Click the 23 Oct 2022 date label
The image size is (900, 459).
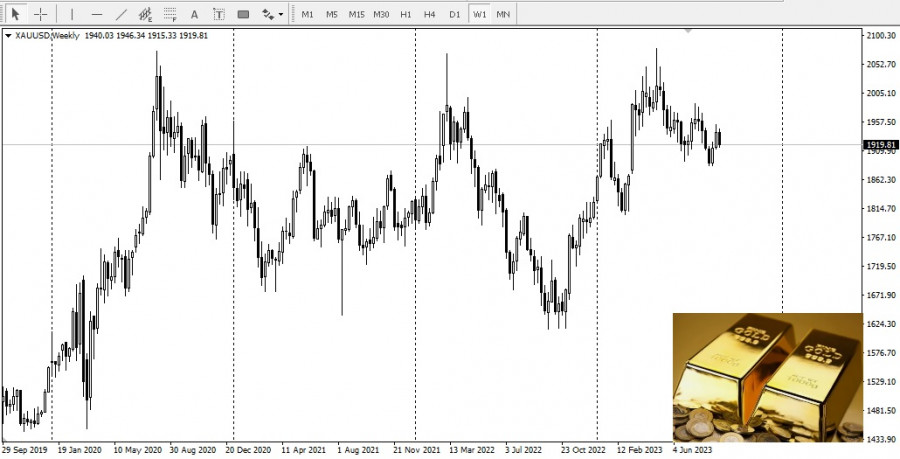[x=583, y=450]
